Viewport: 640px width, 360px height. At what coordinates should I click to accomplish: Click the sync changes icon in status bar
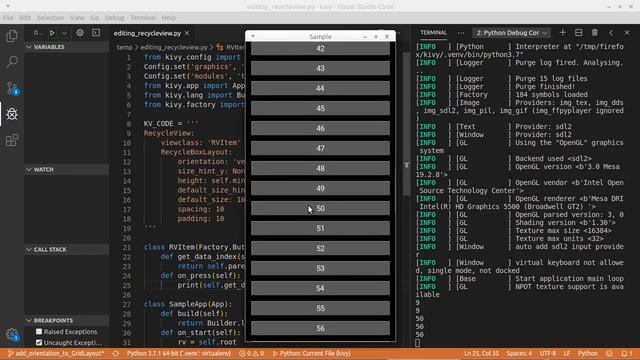[116, 353]
